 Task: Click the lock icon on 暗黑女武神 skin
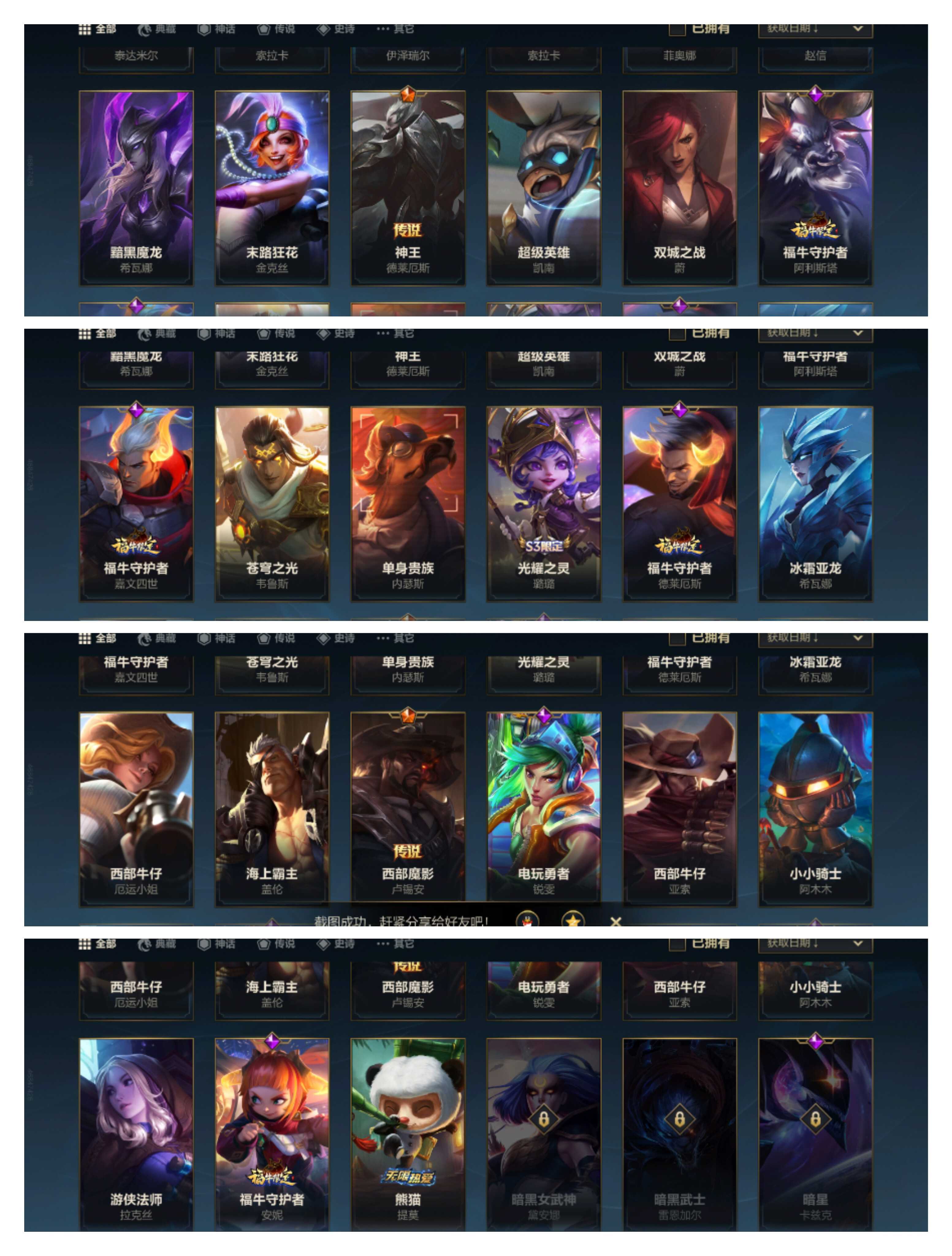[x=543, y=1119]
